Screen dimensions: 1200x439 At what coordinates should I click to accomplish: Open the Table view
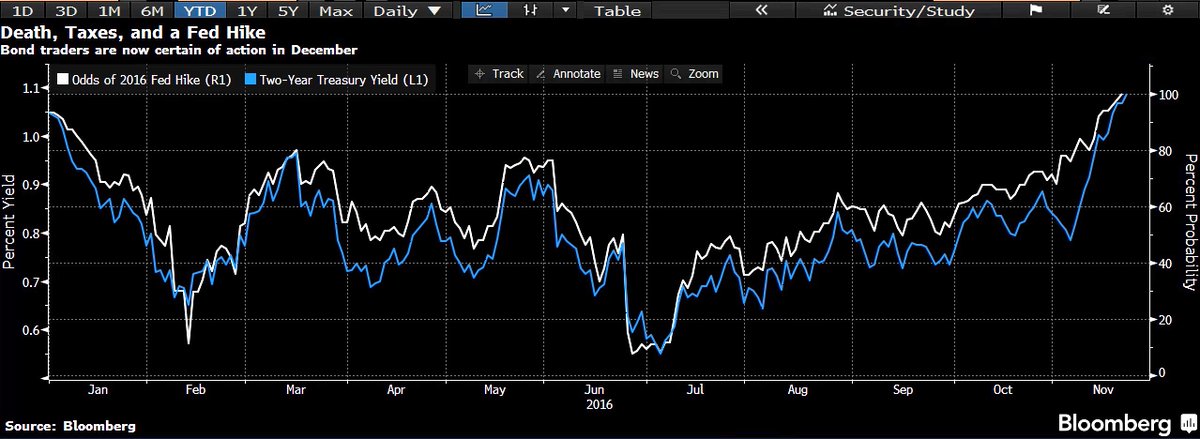618,12
